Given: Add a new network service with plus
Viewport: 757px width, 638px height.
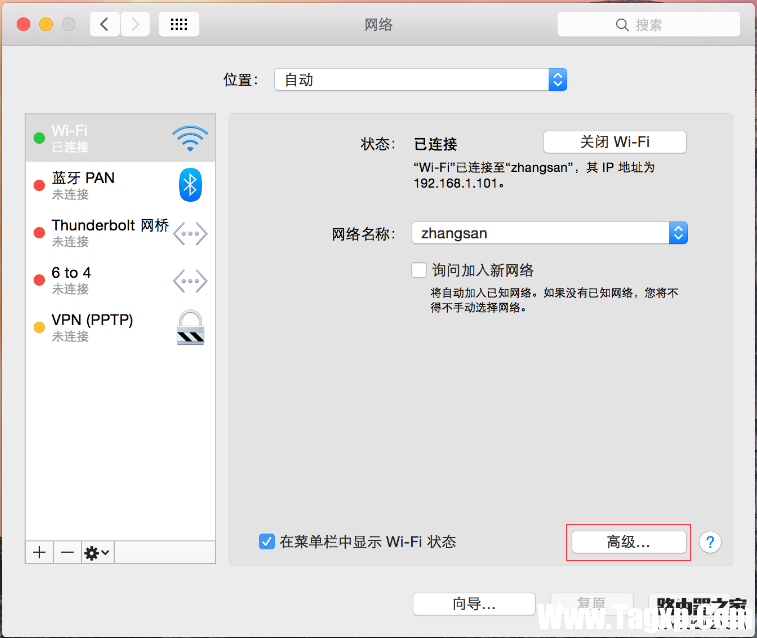Looking at the screenshot, I should [40, 552].
